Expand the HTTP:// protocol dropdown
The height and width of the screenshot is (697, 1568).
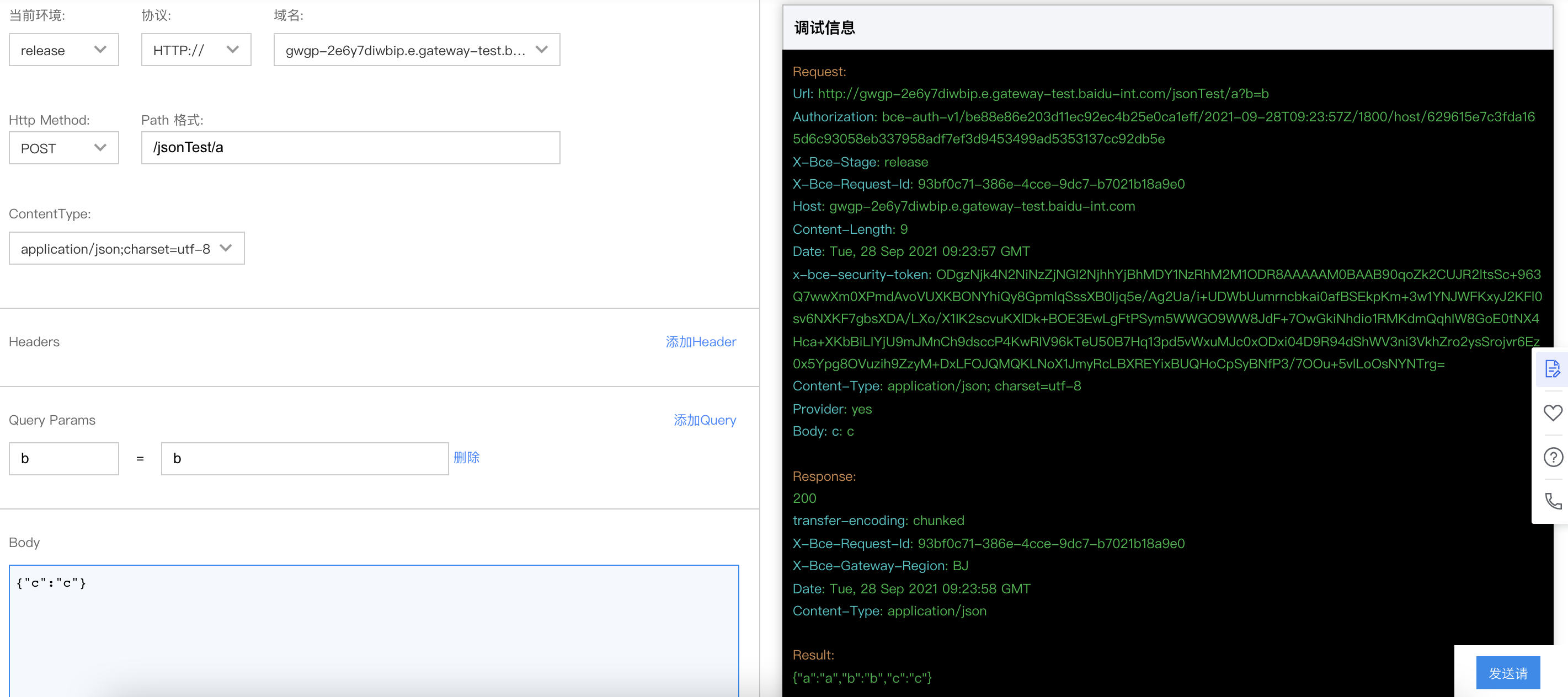click(x=195, y=50)
